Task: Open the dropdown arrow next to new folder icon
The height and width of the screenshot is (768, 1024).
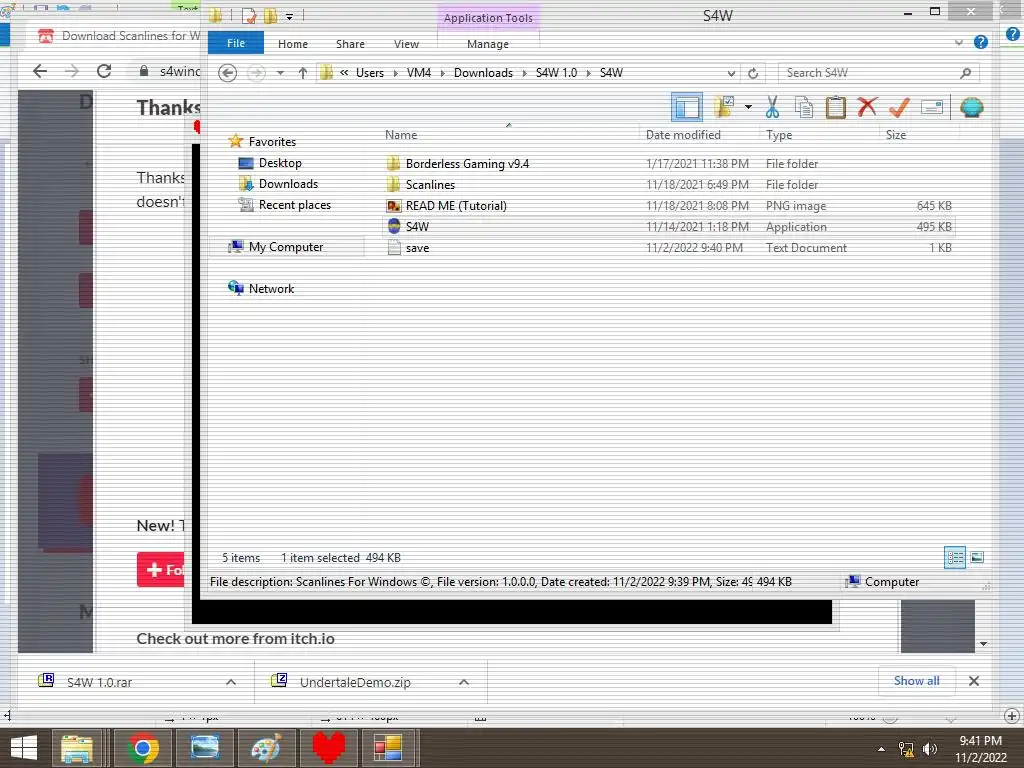Action: pyautogui.click(x=748, y=107)
